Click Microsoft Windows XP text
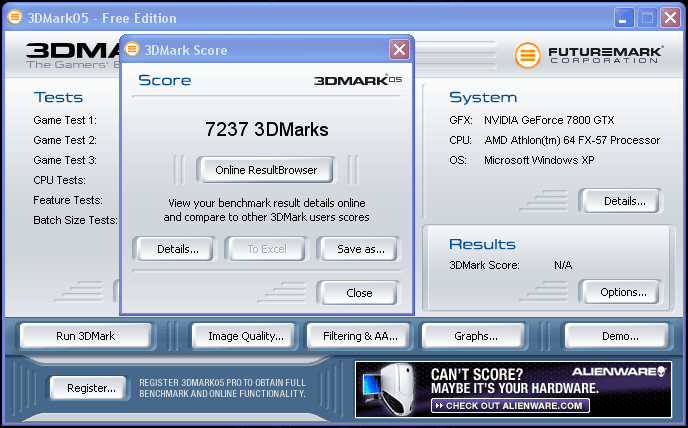 539,160
